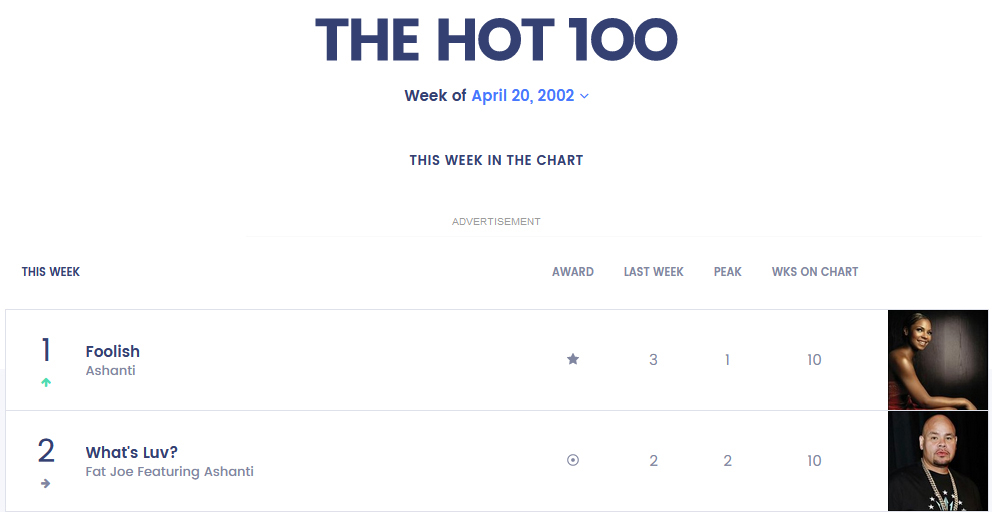The height and width of the screenshot is (512, 992).
Task: Click the WKS ON CHART column header
Action: 815,272
